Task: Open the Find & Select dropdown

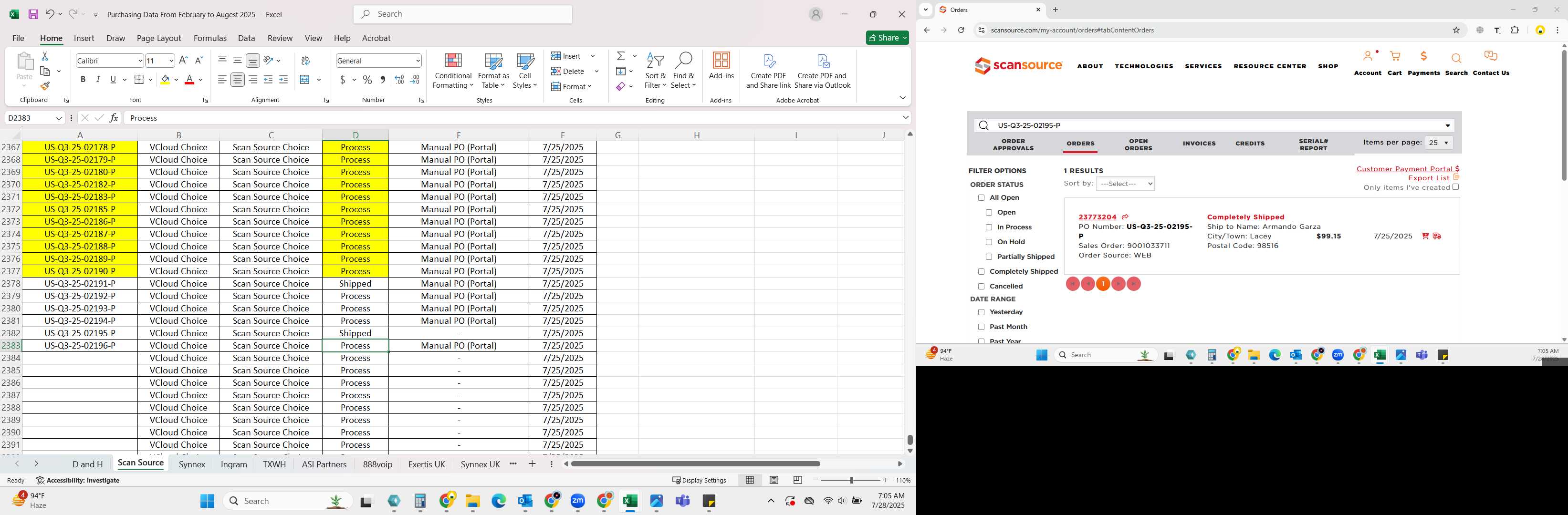Action: 684,71
